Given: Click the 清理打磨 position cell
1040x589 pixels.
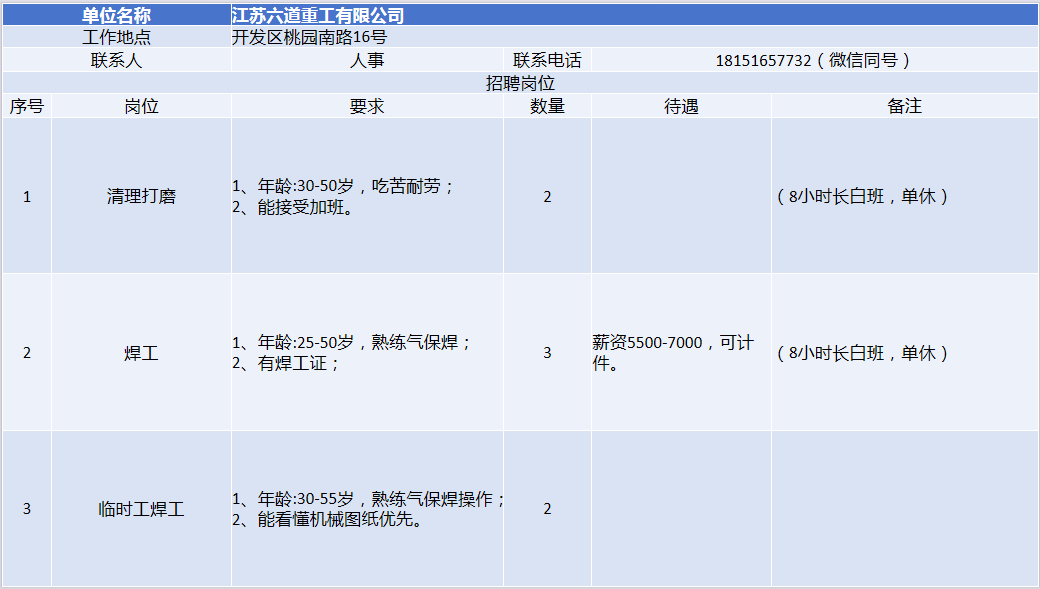Looking at the screenshot, I should click(141, 196).
